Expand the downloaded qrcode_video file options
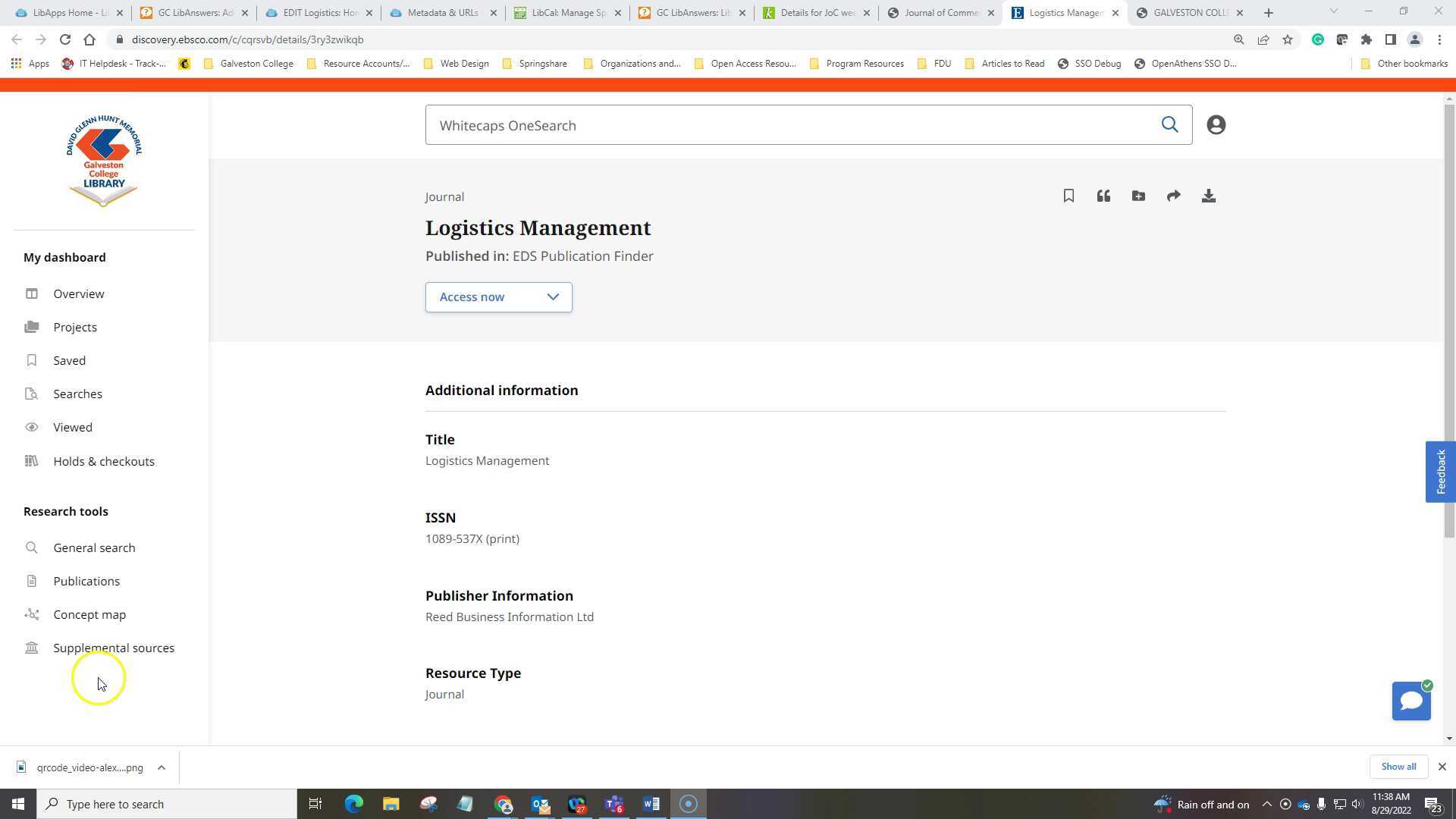 tap(161, 767)
